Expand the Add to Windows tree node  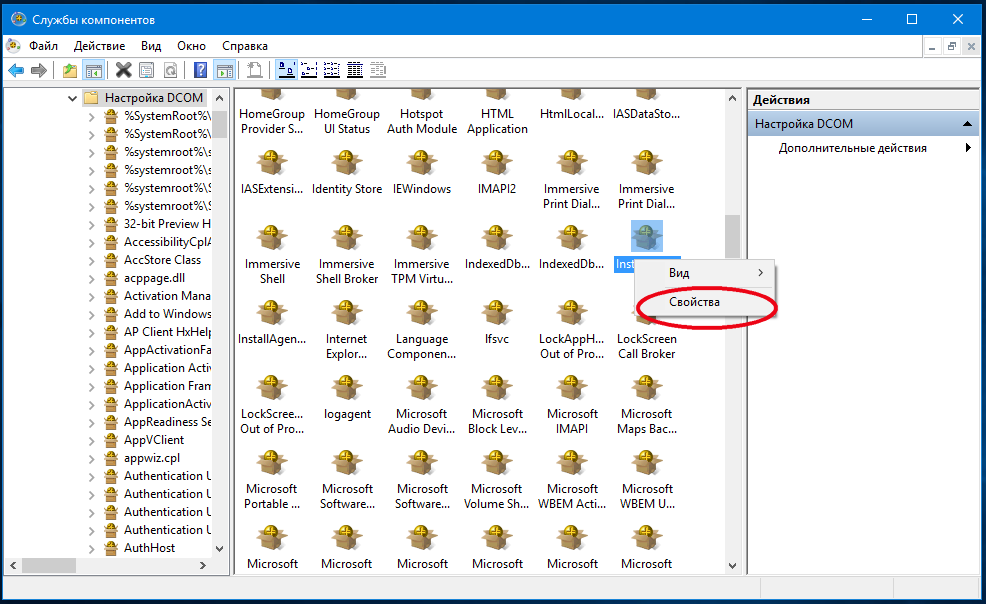pos(92,314)
